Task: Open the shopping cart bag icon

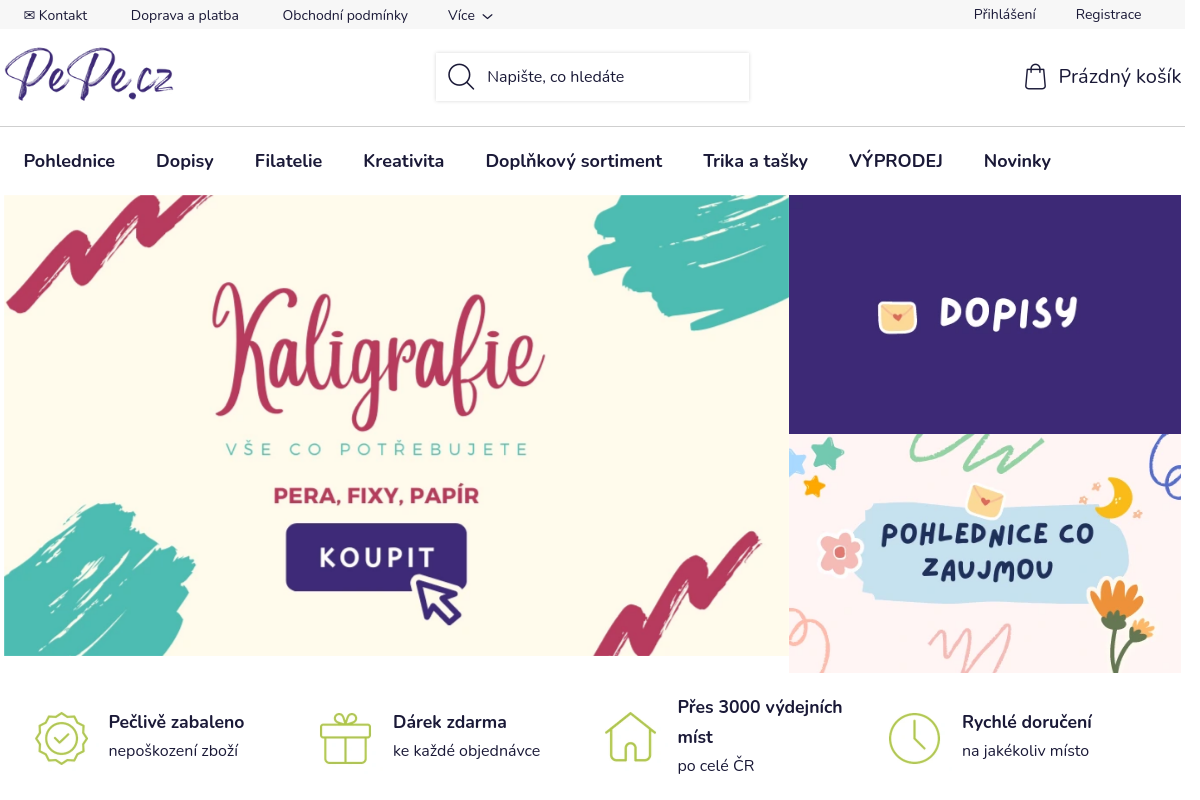Action: (1035, 77)
